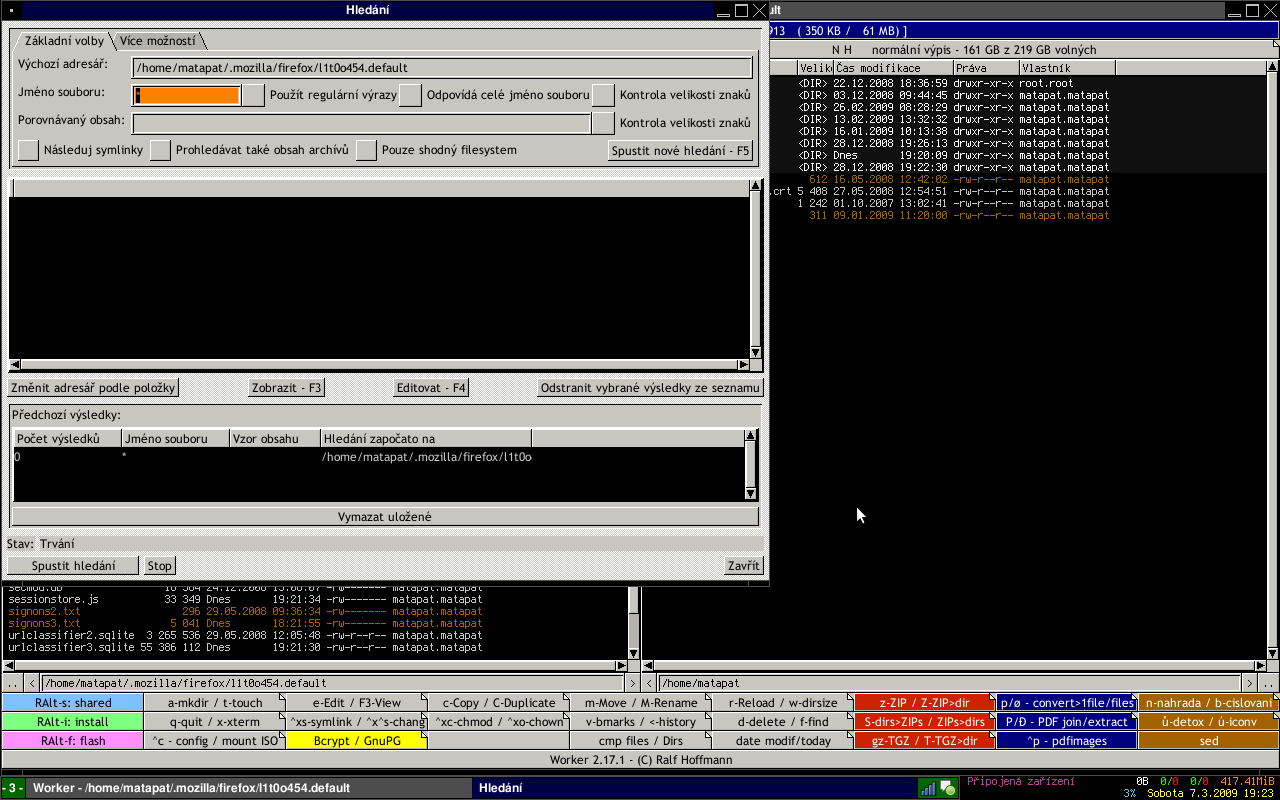Viewport: 1280px width, 800px height.
Task: Click RAlt-s: shared button
Action: click(73, 703)
